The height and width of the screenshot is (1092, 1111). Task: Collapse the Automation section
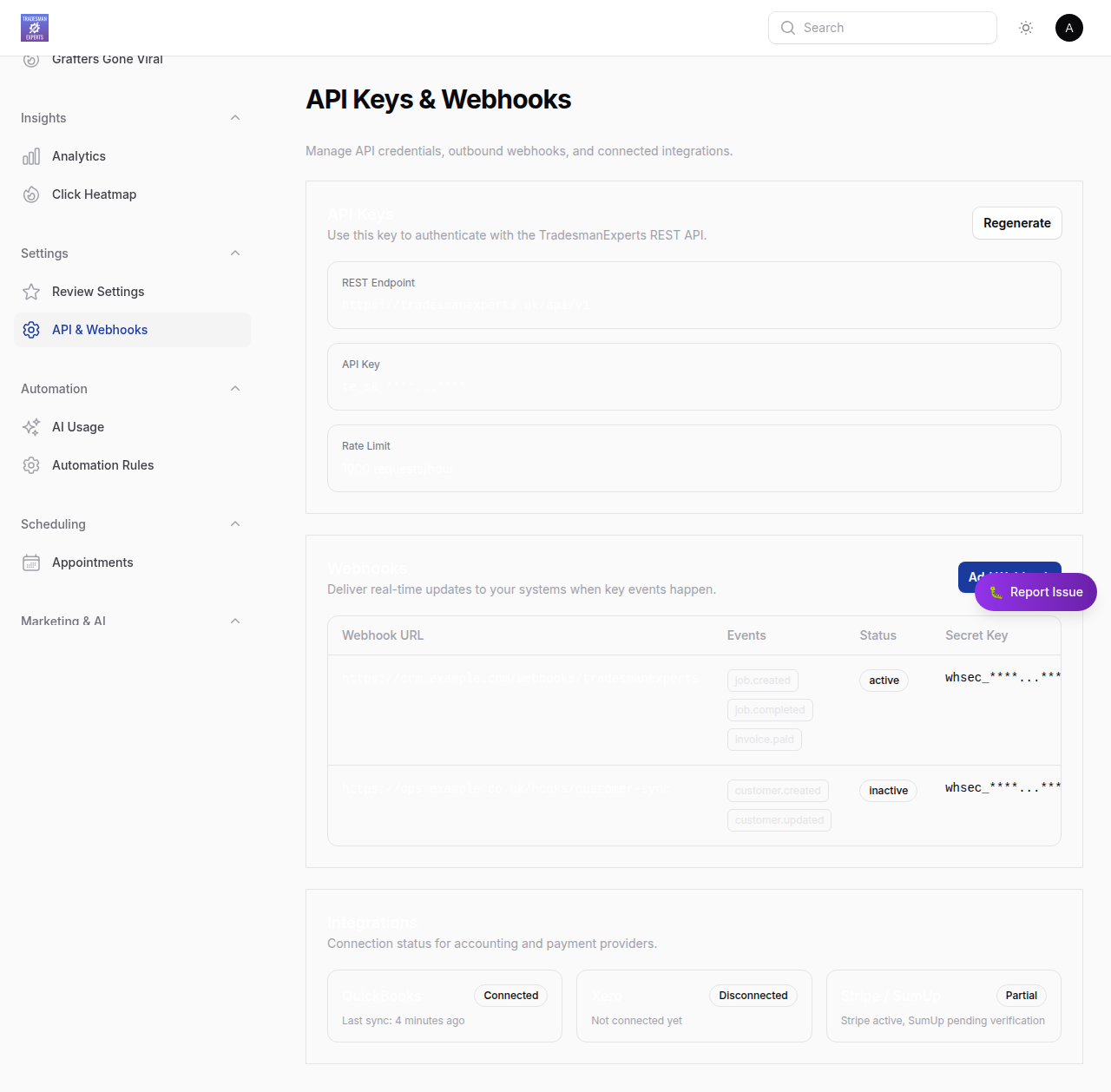pos(235,388)
